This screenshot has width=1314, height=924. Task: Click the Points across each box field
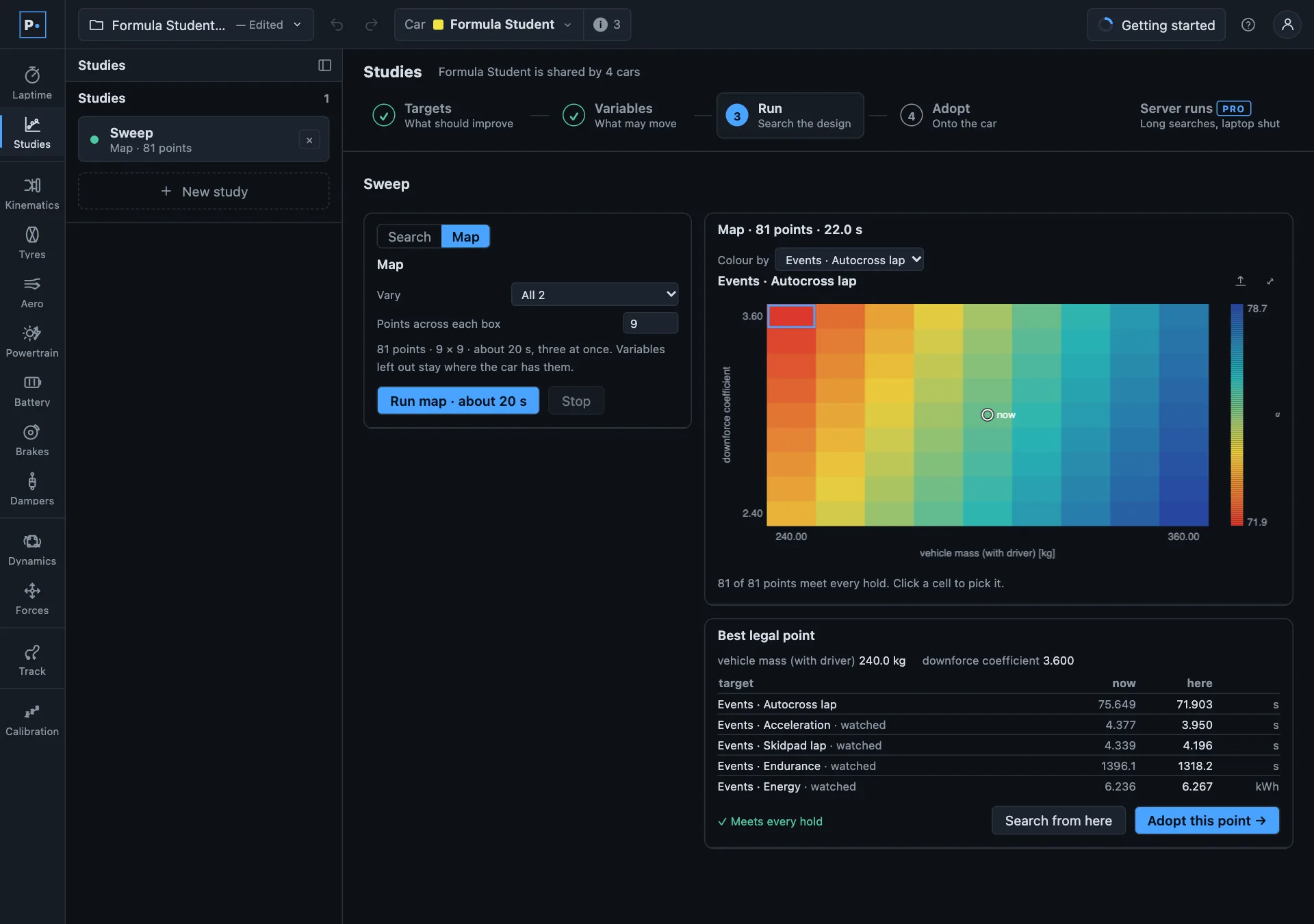point(650,323)
